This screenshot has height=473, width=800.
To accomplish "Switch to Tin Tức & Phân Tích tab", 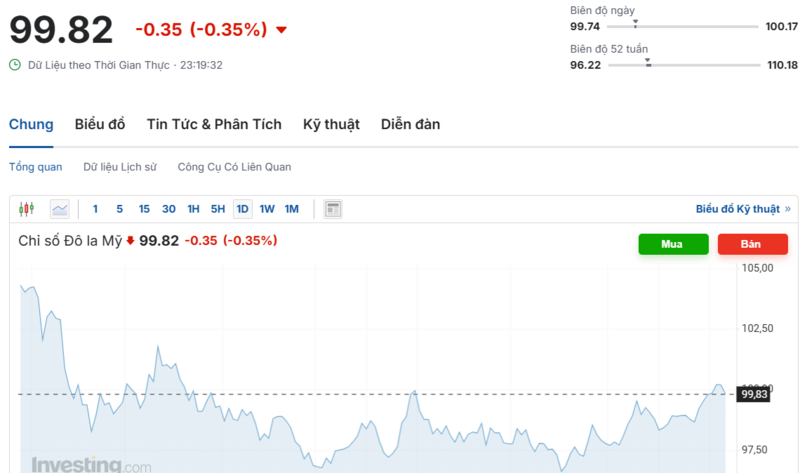I will point(214,124).
